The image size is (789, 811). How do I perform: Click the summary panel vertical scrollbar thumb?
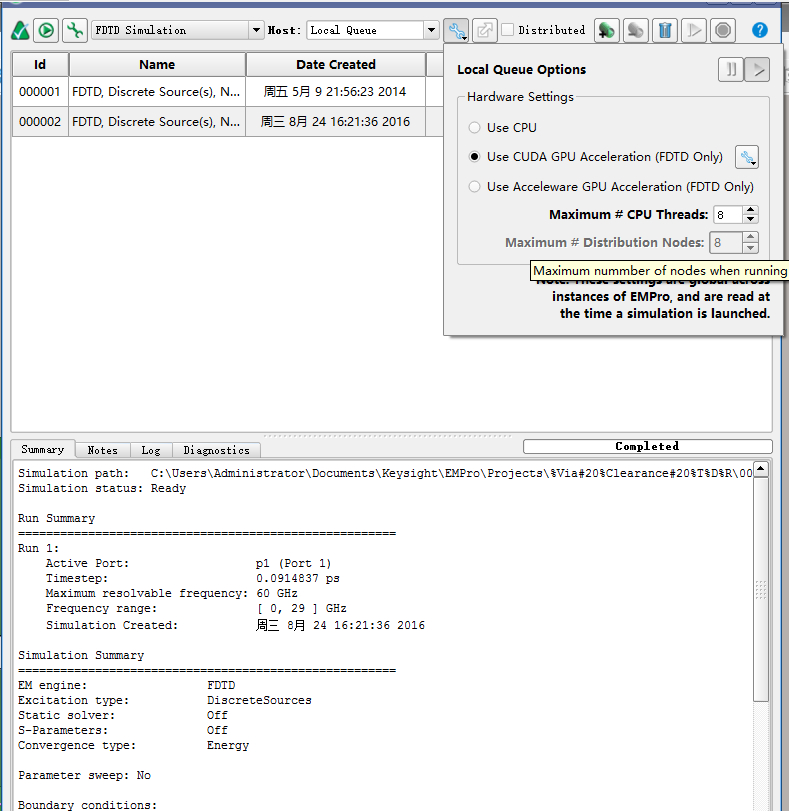point(761,589)
